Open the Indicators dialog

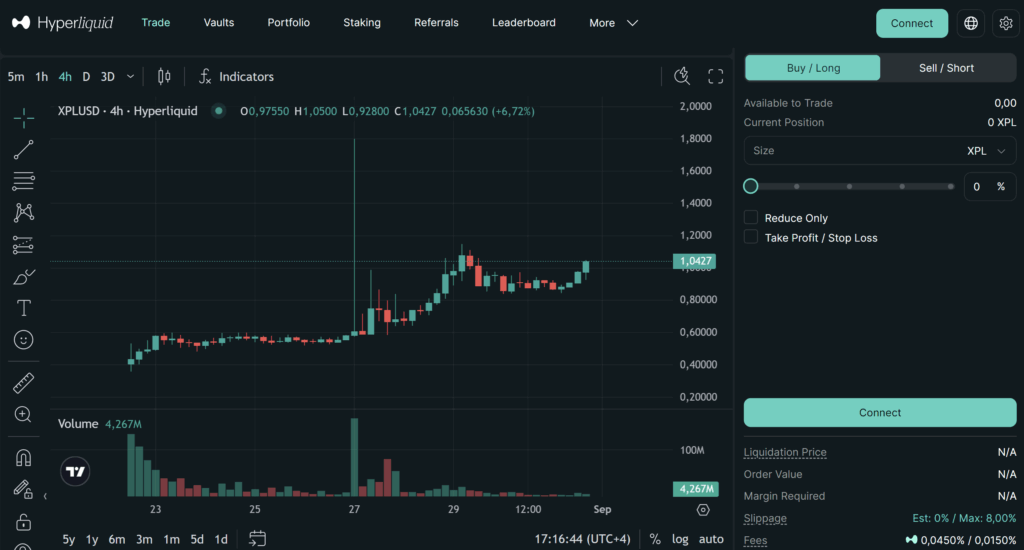236,76
